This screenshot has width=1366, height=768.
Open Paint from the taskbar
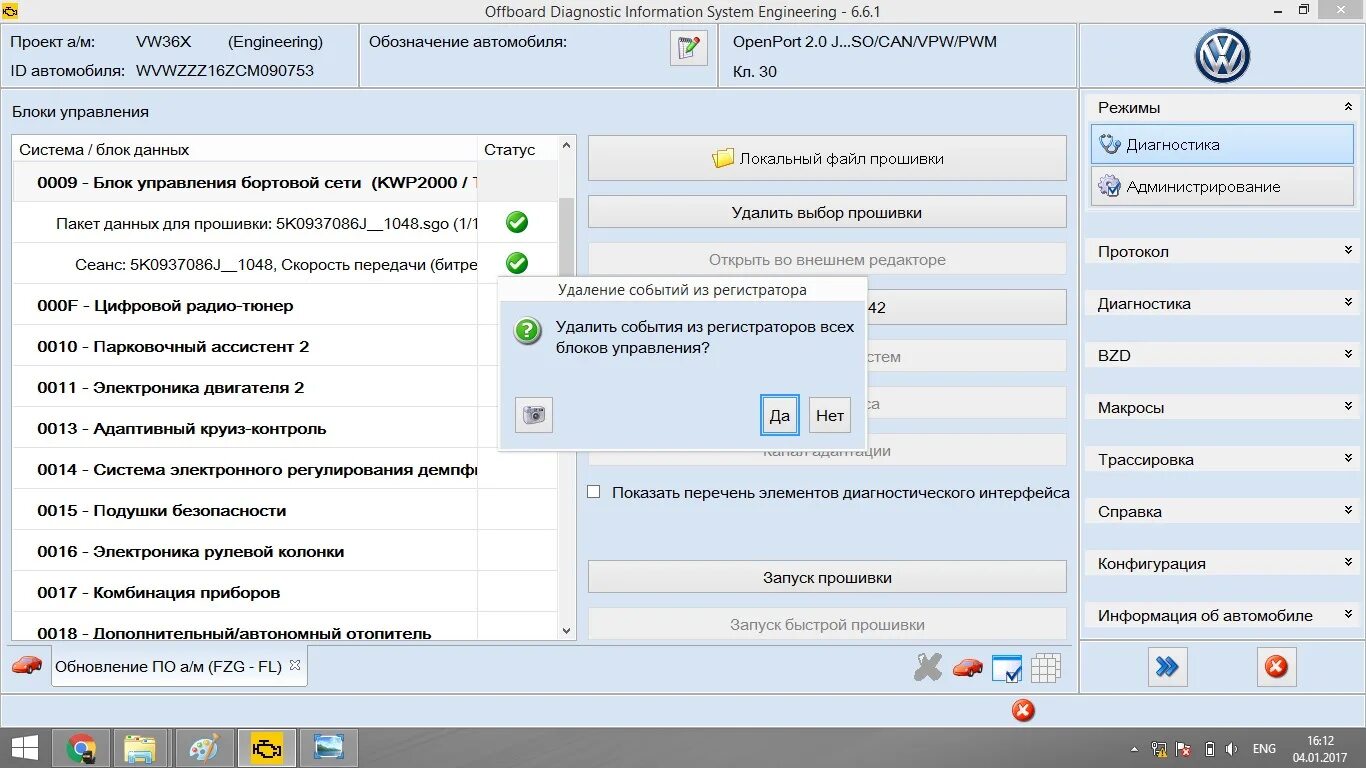point(204,748)
